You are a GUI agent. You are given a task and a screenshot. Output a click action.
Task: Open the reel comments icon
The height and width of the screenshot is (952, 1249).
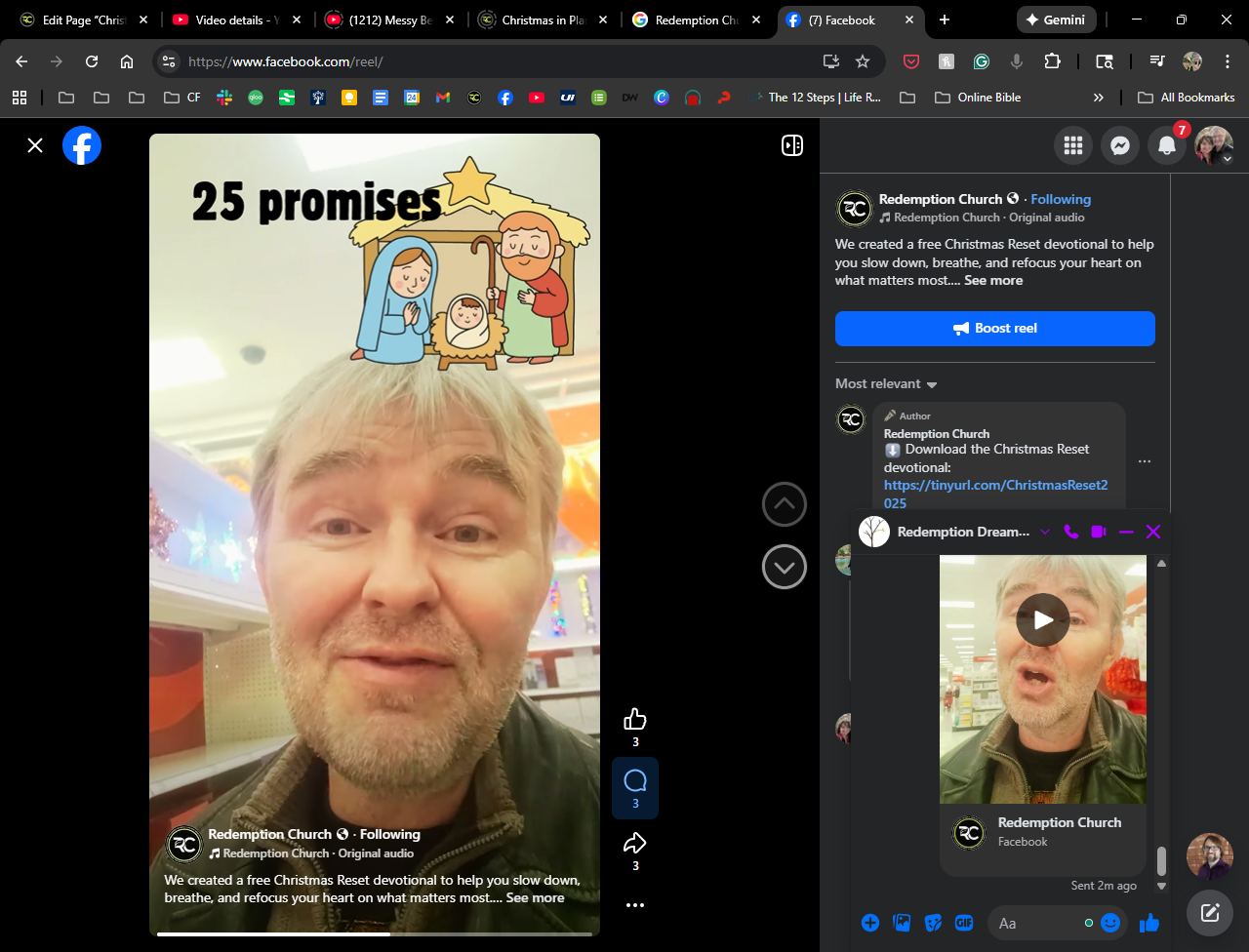[635, 780]
